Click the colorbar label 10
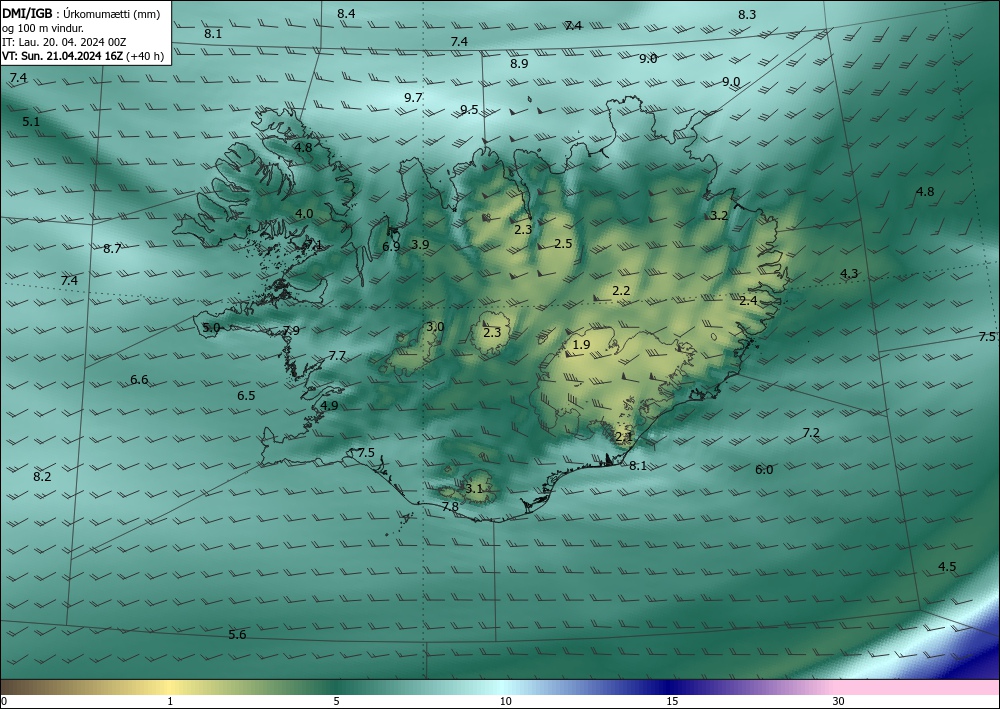This screenshot has height=709, width=1000. 505,701
